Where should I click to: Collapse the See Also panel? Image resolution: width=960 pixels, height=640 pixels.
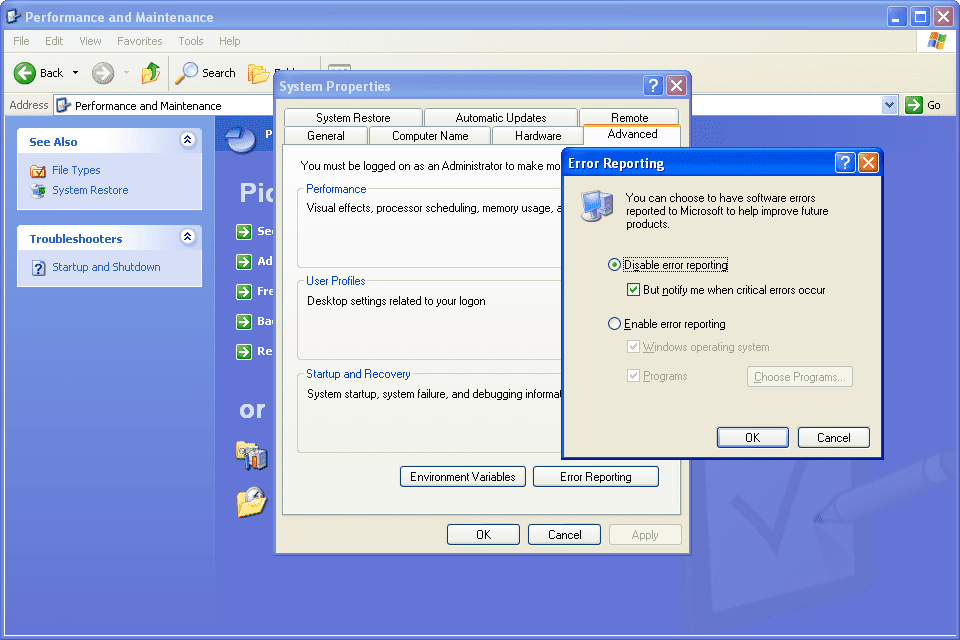click(188, 140)
